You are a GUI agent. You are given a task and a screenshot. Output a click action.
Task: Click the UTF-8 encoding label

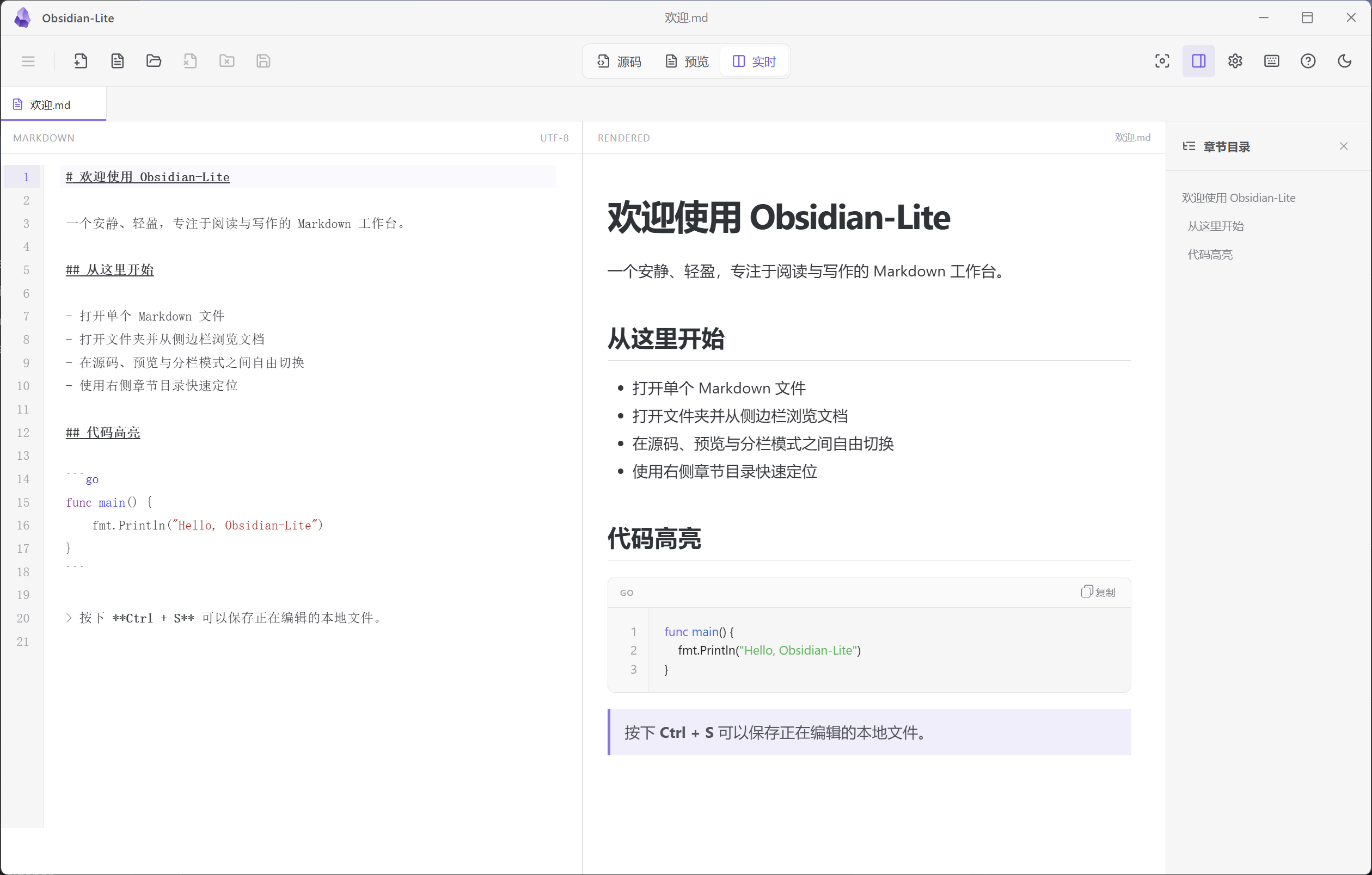click(x=554, y=138)
